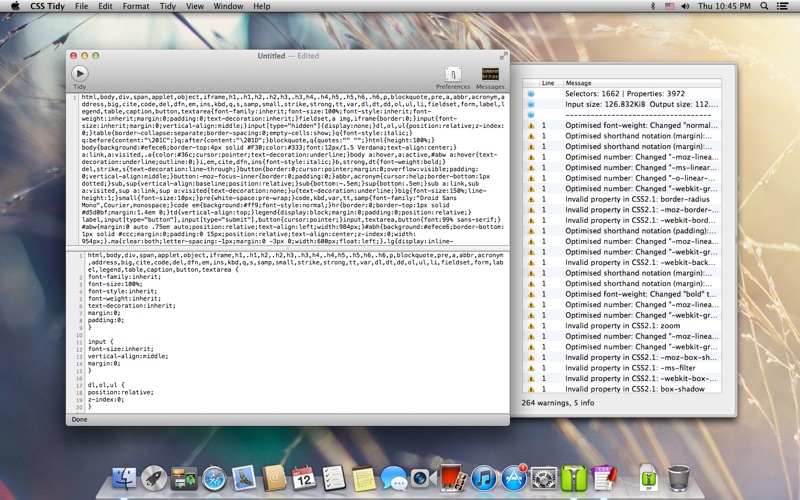800x500 pixels.
Task: Open Contacts from the Dock
Action: 274,479
